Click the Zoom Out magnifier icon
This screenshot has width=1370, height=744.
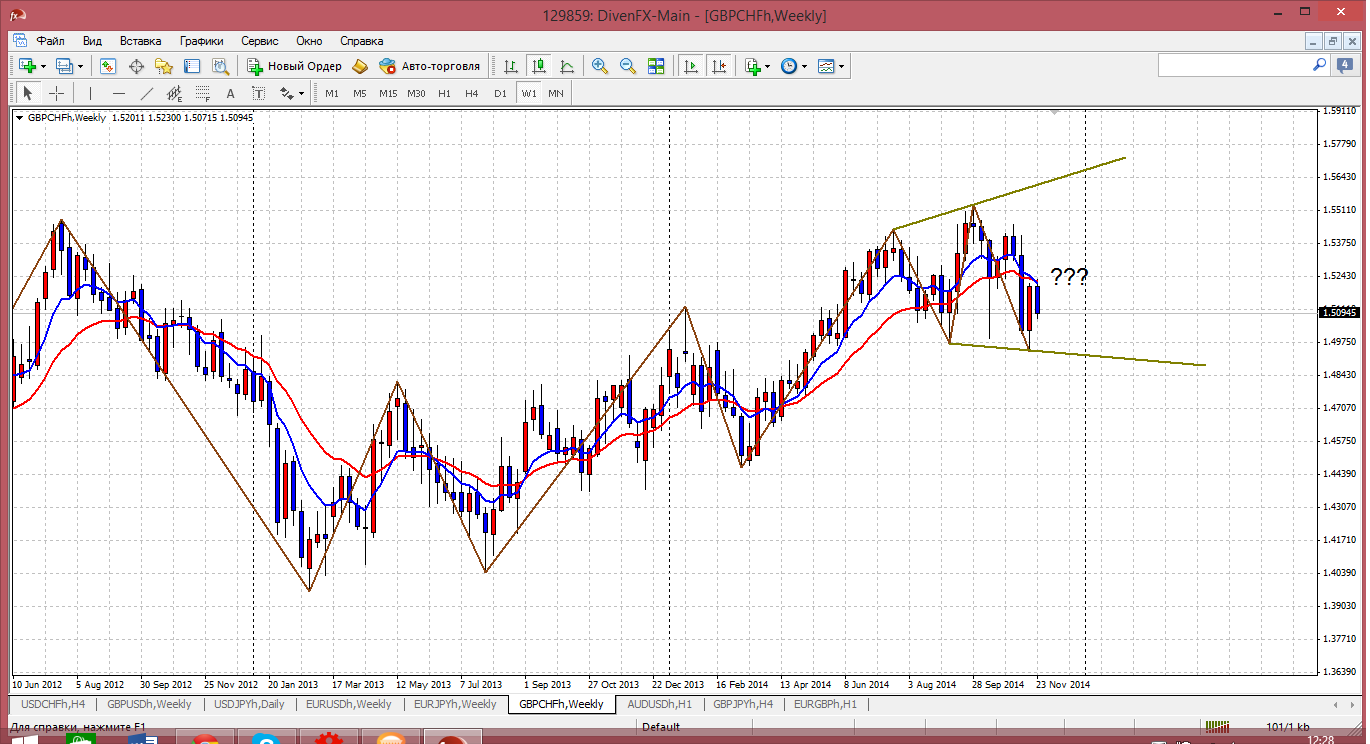point(628,66)
